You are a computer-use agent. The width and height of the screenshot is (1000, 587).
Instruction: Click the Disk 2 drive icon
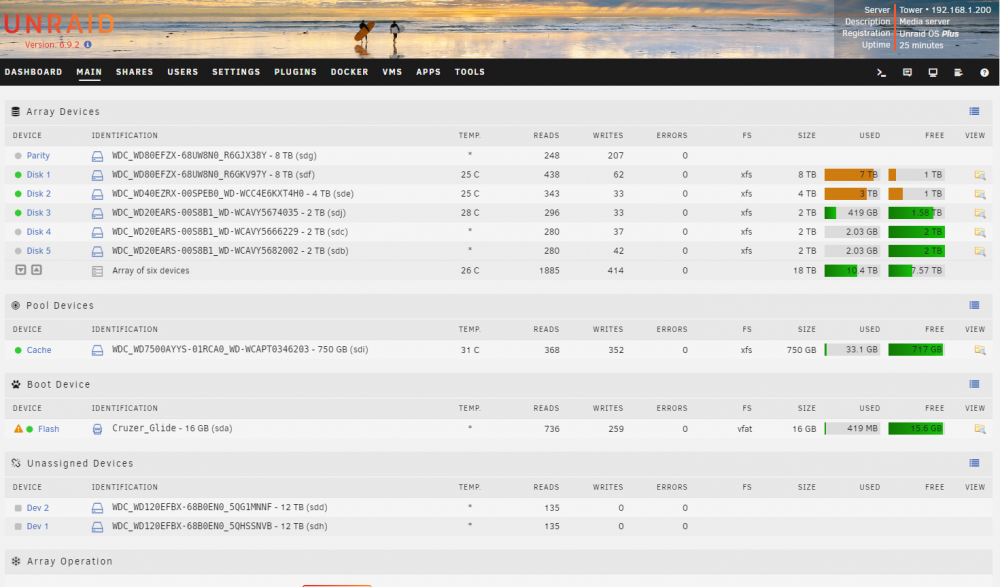tap(97, 194)
